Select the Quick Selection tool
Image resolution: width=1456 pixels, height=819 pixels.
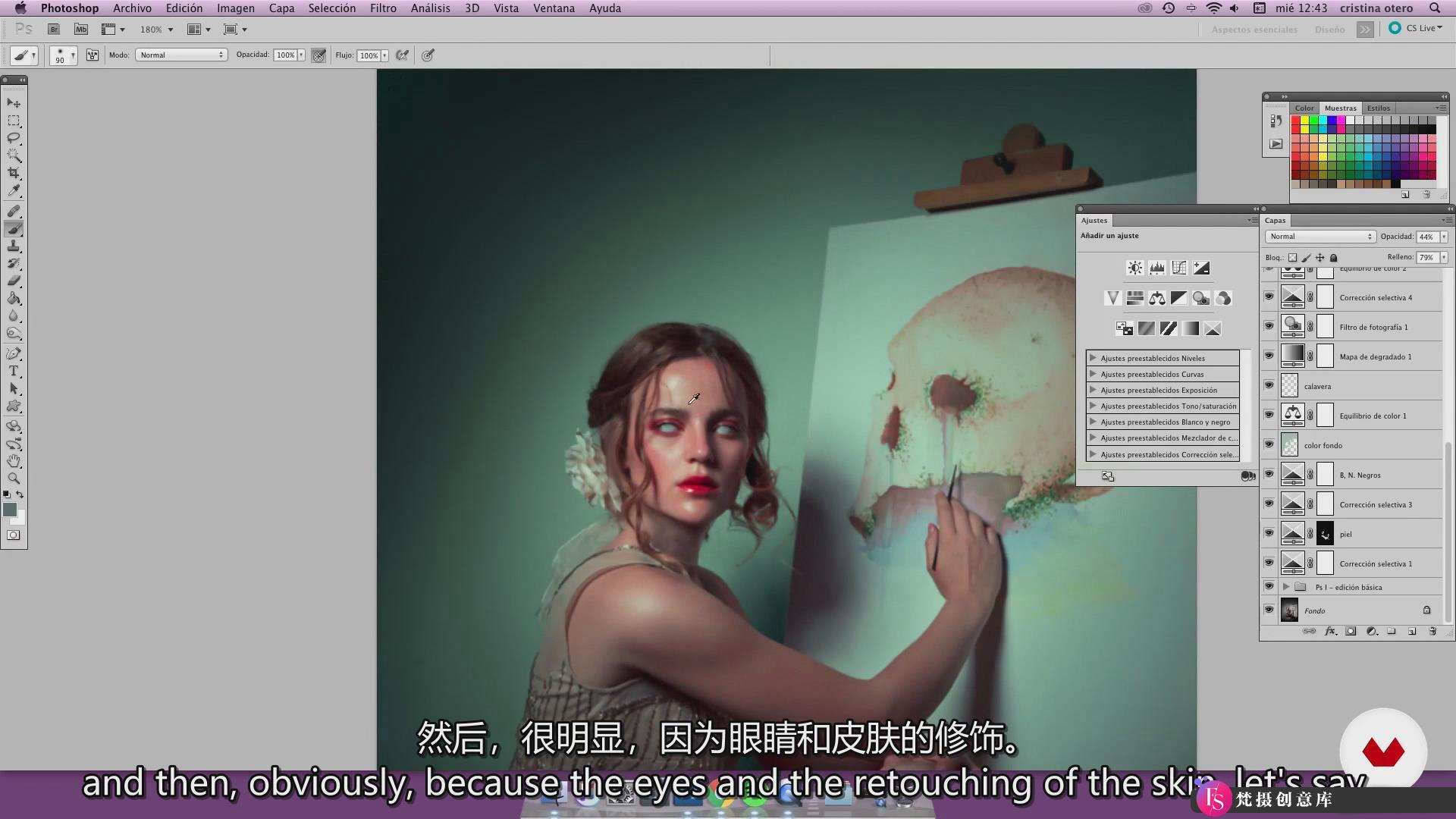tap(14, 155)
